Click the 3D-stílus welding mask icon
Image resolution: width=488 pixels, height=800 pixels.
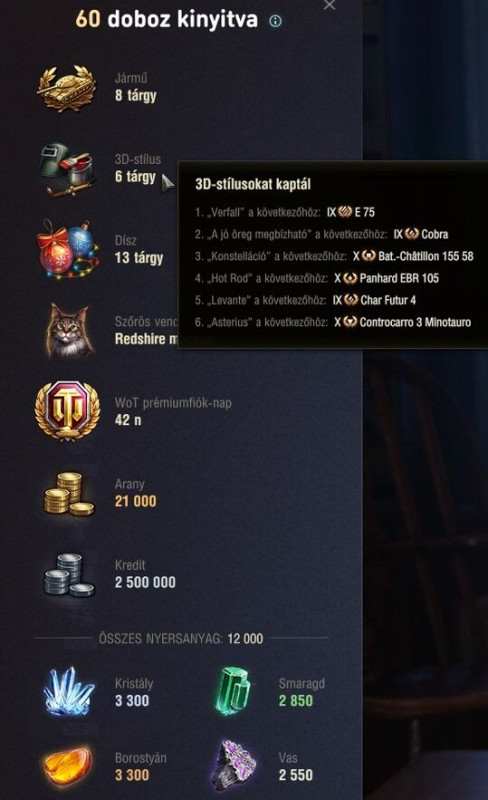[x=68, y=169]
